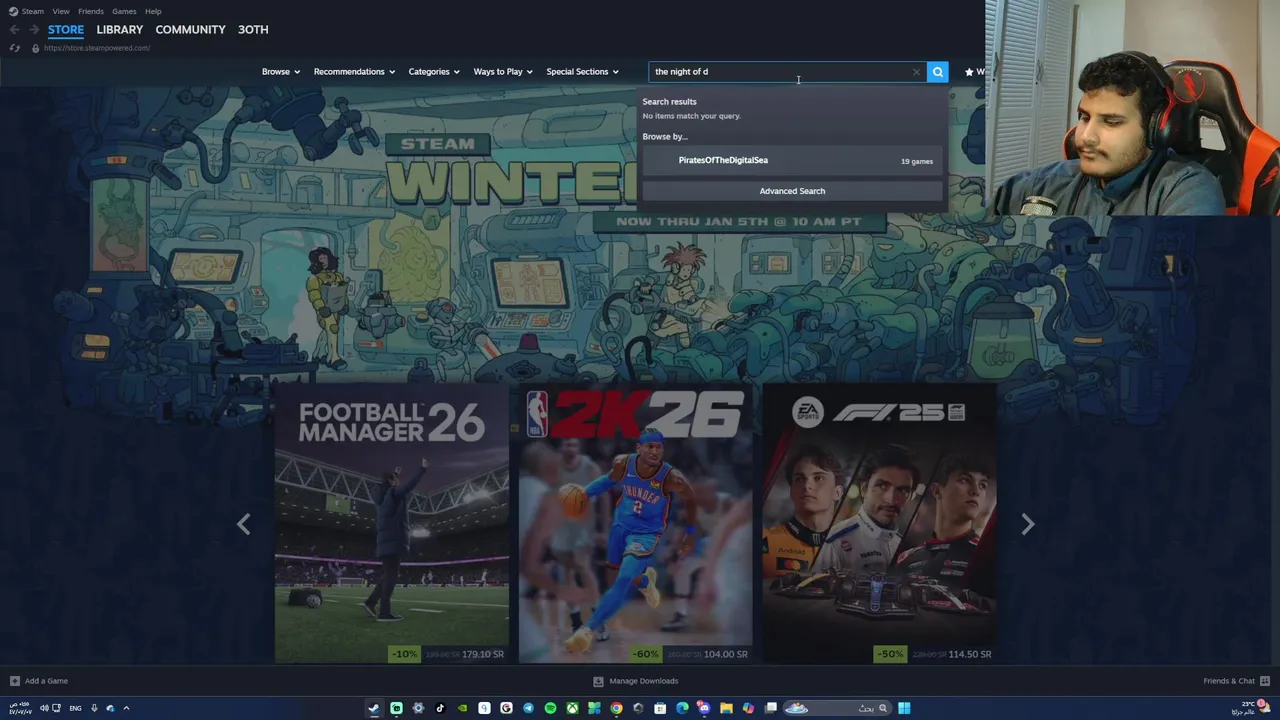The width and height of the screenshot is (1280, 720).
Task: Open the Windows Start button
Action: click(904, 708)
